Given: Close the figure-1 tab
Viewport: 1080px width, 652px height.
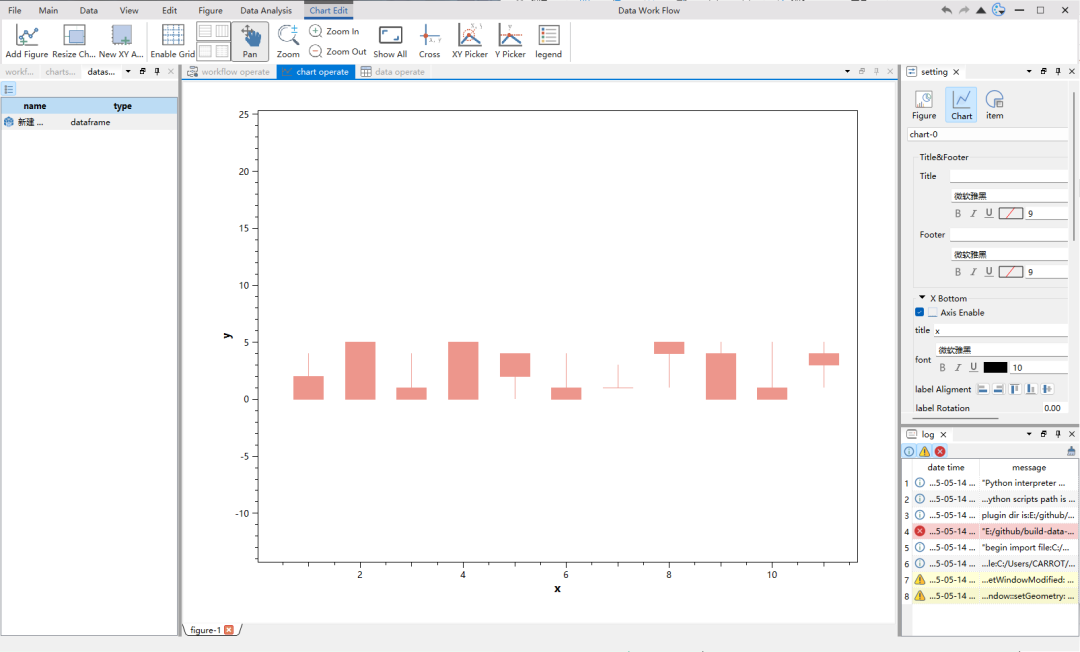Looking at the screenshot, I should click(229, 629).
